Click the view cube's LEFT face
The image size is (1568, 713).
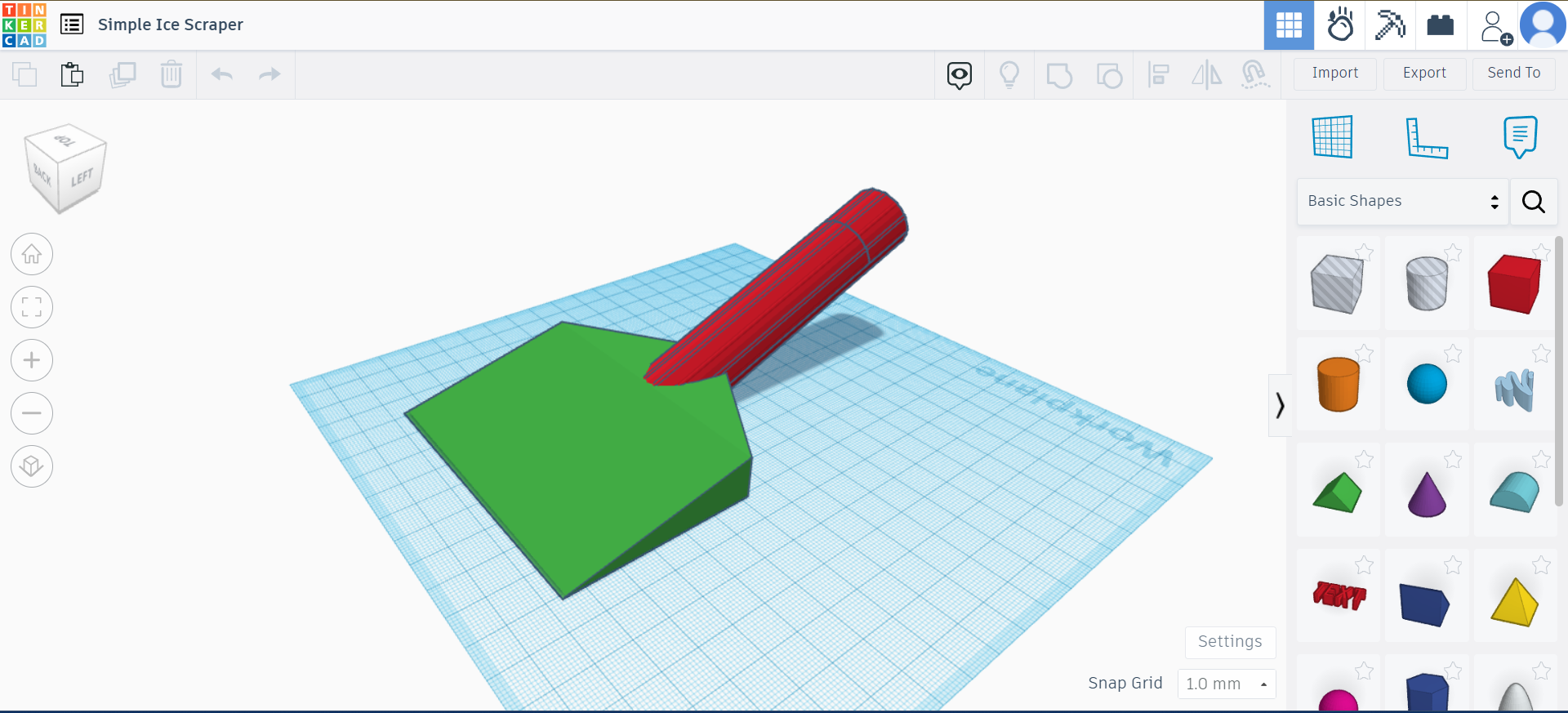pyautogui.click(x=82, y=178)
